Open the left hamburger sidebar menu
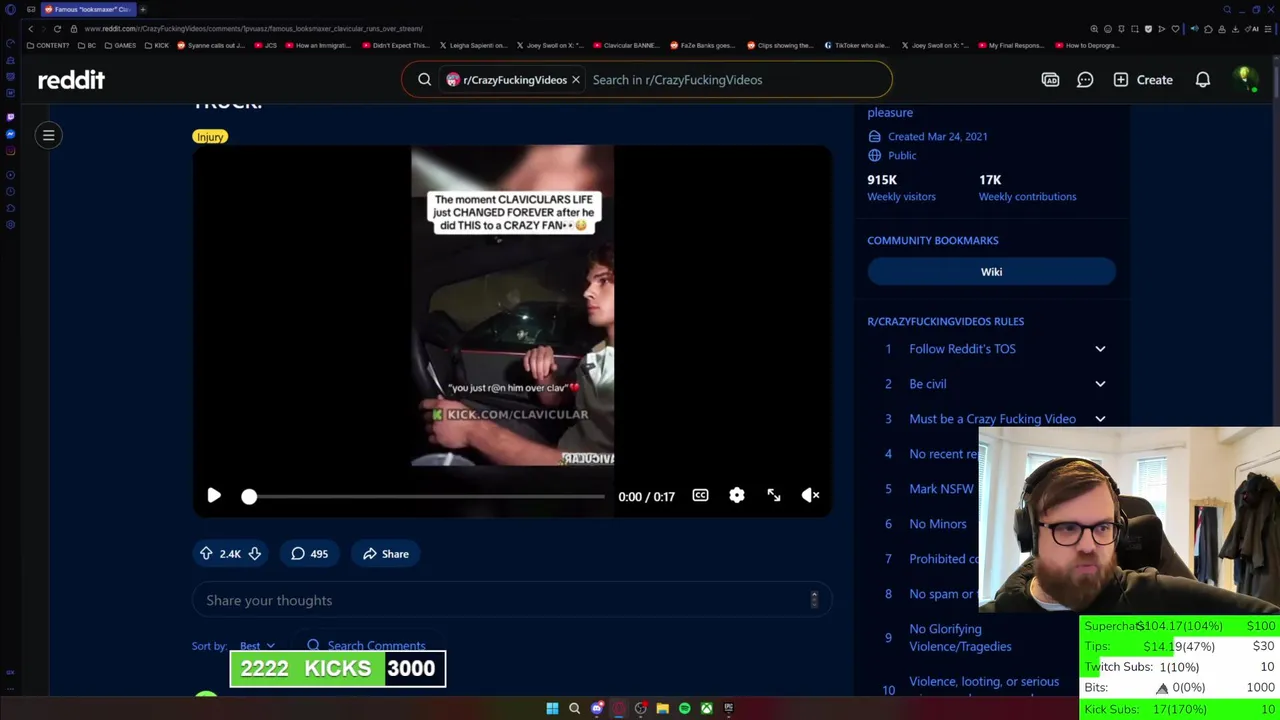This screenshot has width=1280, height=720. (48, 135)
